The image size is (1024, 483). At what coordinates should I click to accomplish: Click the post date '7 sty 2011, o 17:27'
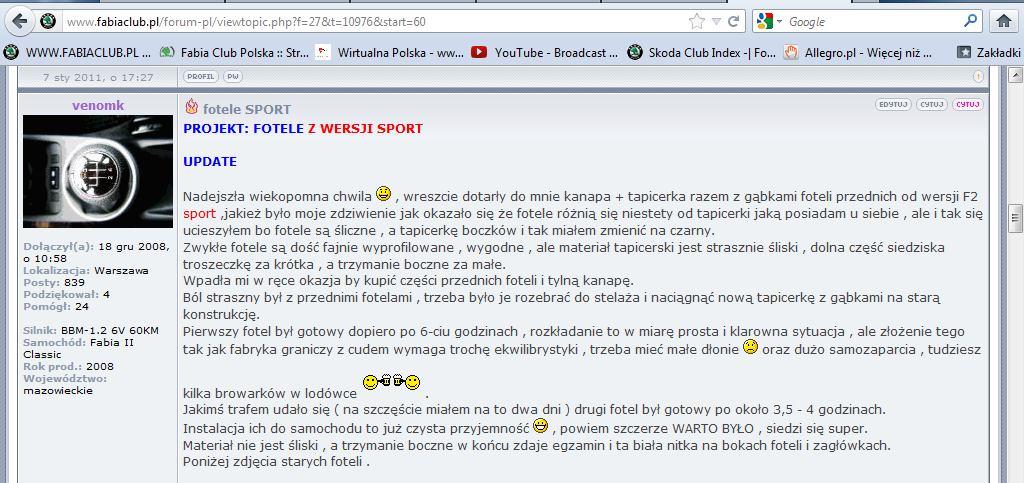(98, 77)
